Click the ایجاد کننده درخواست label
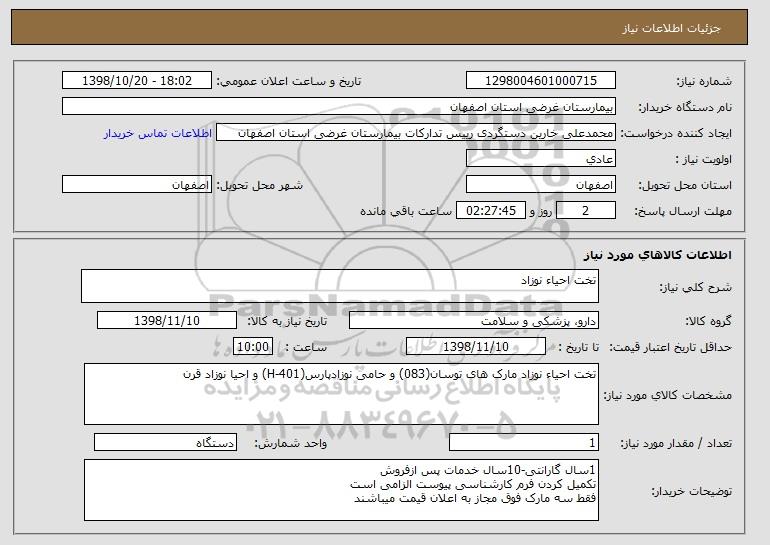770x545 pixels. coord(676,134)
